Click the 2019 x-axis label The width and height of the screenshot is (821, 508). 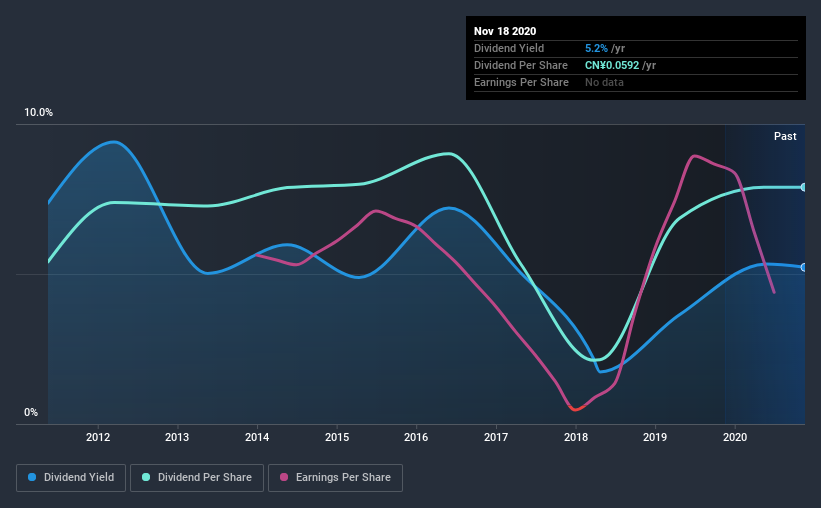[x=655, y=437]
